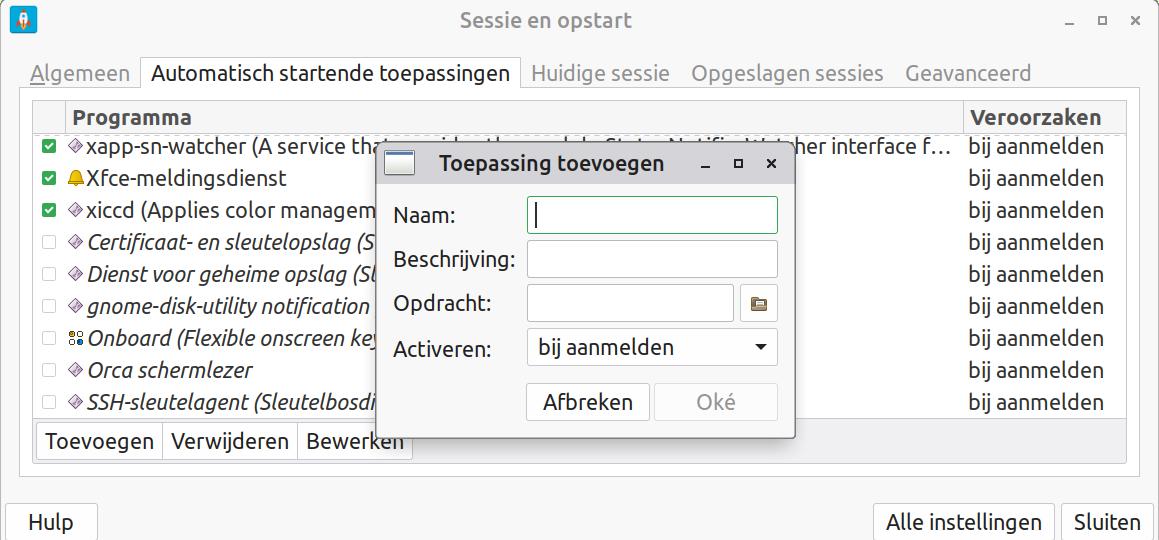This screenshot has width=1159, height=540.
Task: Switch to the Huidige sessie tab
Action: tap(600, 74)
